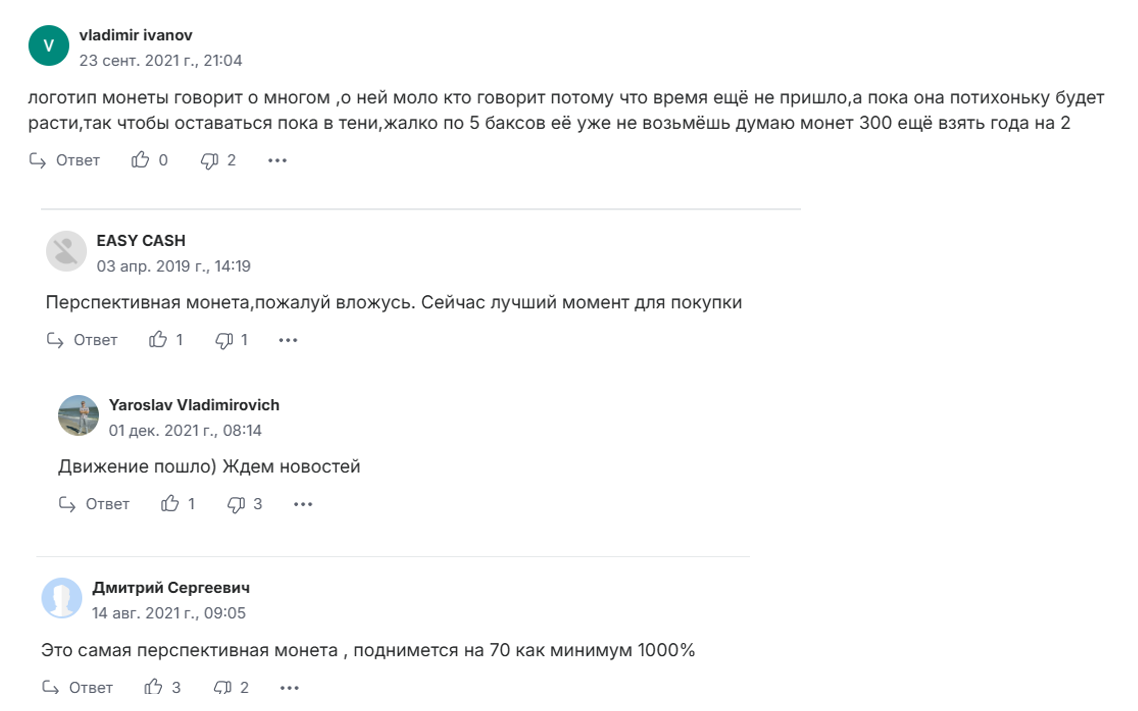Screen dimensions: 1138x711
Task: Dislike Yaroslav Vladimirovich's comment
Action: point(236,504)
